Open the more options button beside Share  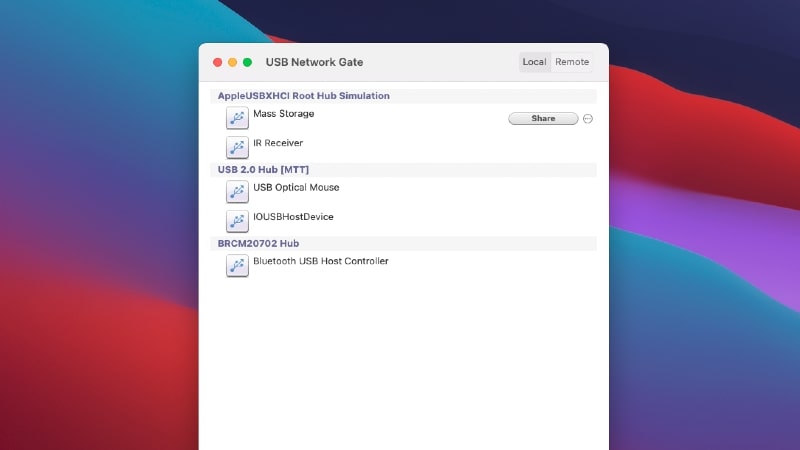588,118
